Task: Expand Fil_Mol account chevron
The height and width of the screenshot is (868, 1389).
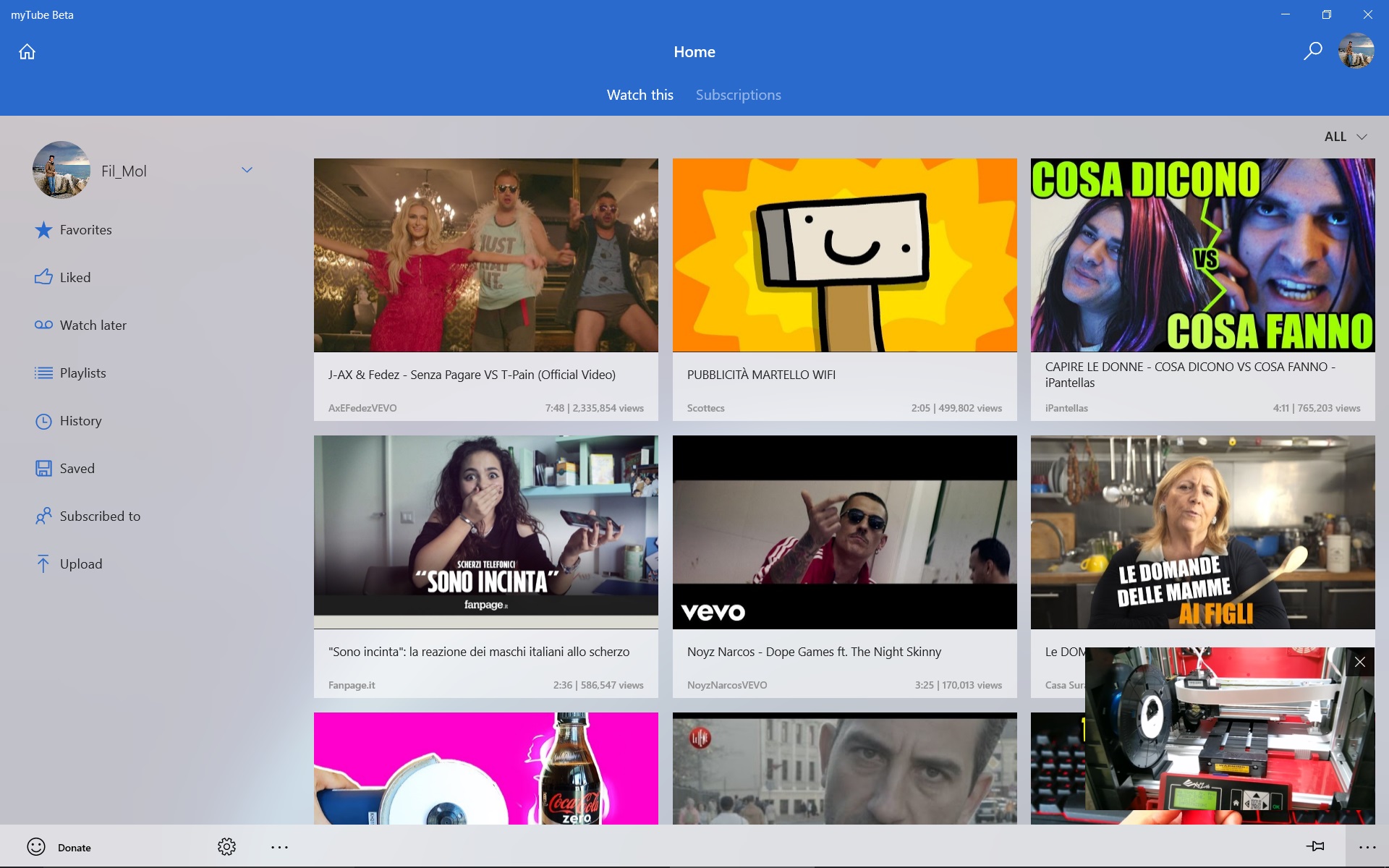Action: (x=247, y=170)
